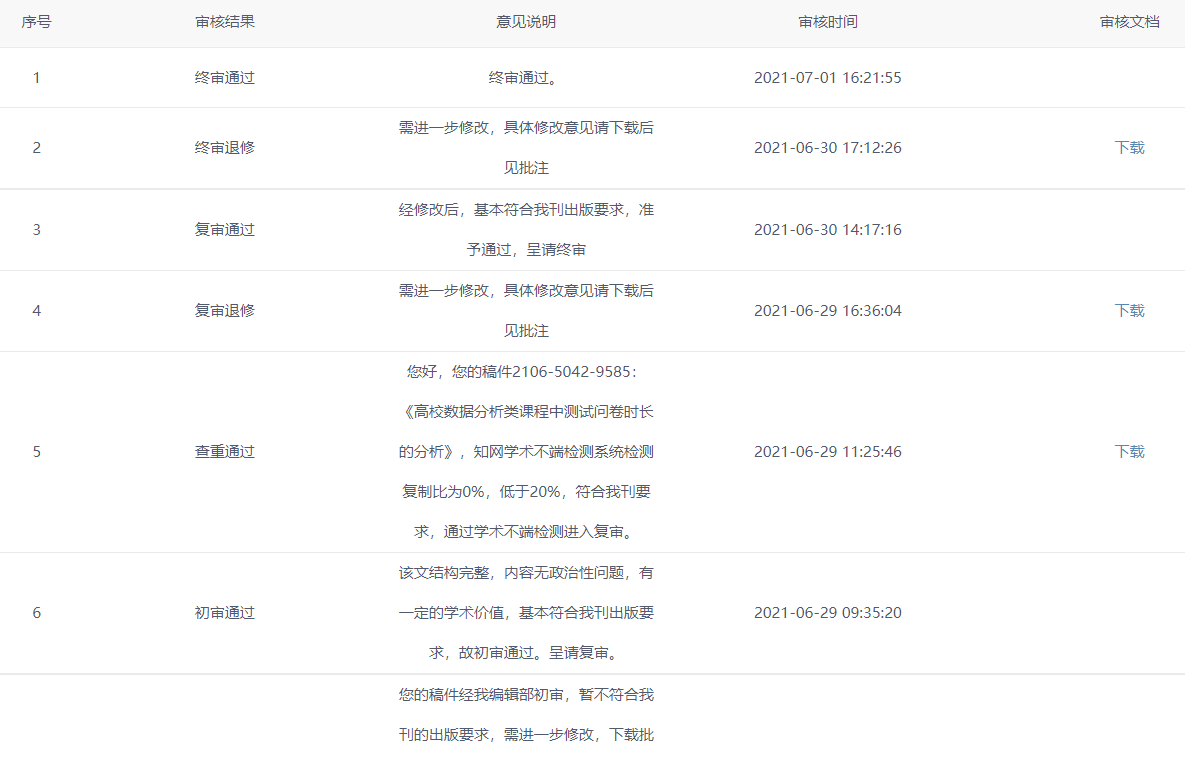The image size is (1185, 757).
Task: Select the 终审退修 result cell
Action: tap(225, 148)
